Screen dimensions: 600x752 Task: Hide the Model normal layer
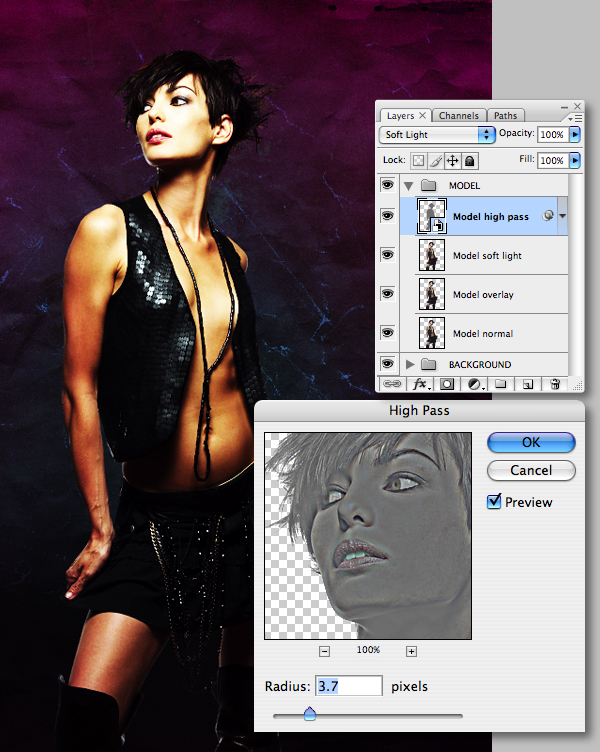coord(388,332)
